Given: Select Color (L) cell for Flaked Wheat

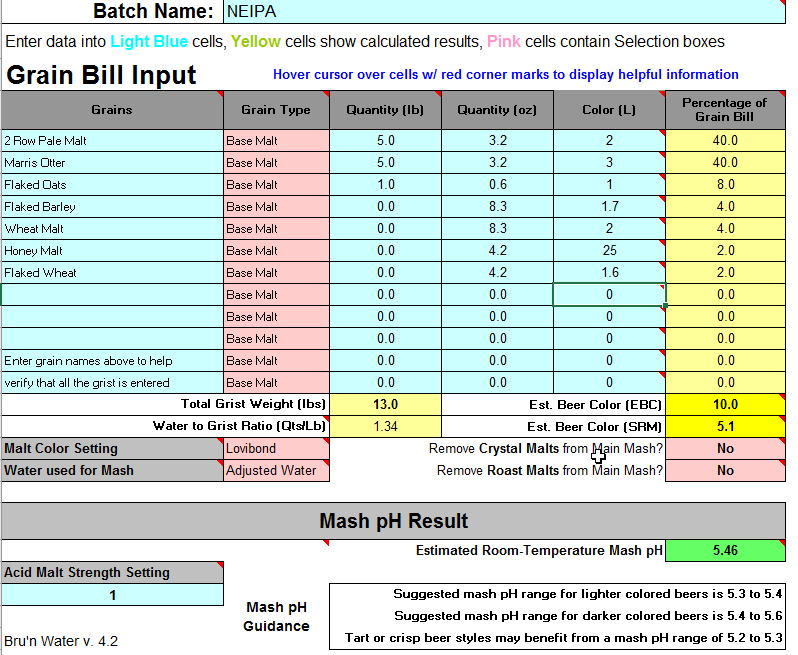Looking at the screenshot, I should 609,273.
